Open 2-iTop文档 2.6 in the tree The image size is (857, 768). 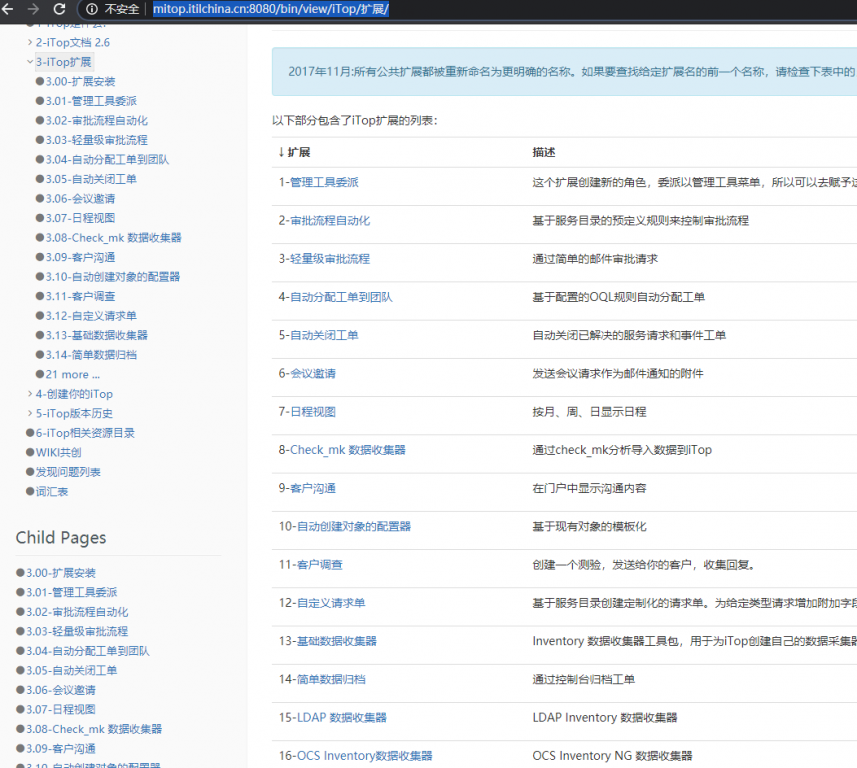coord(73,42)
